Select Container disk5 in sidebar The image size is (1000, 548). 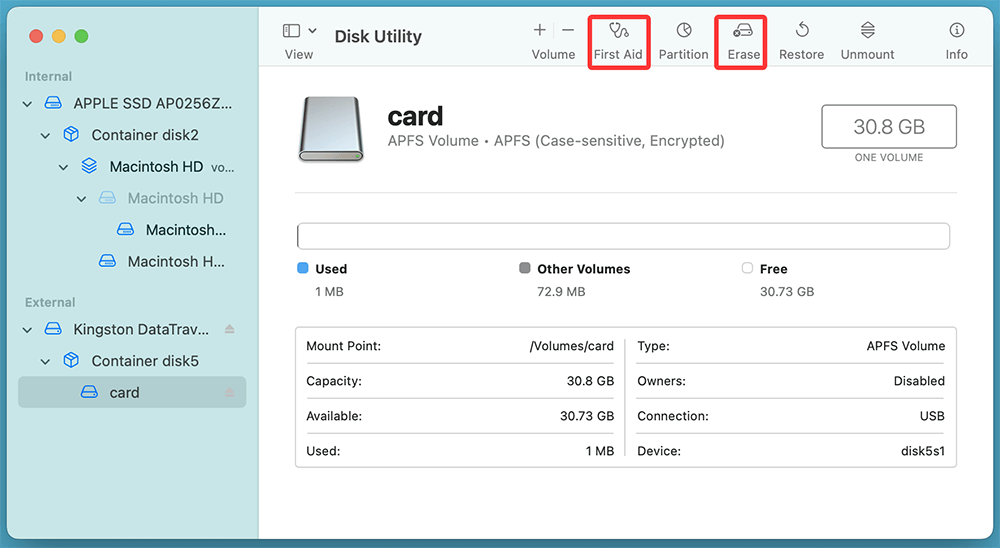133,360
